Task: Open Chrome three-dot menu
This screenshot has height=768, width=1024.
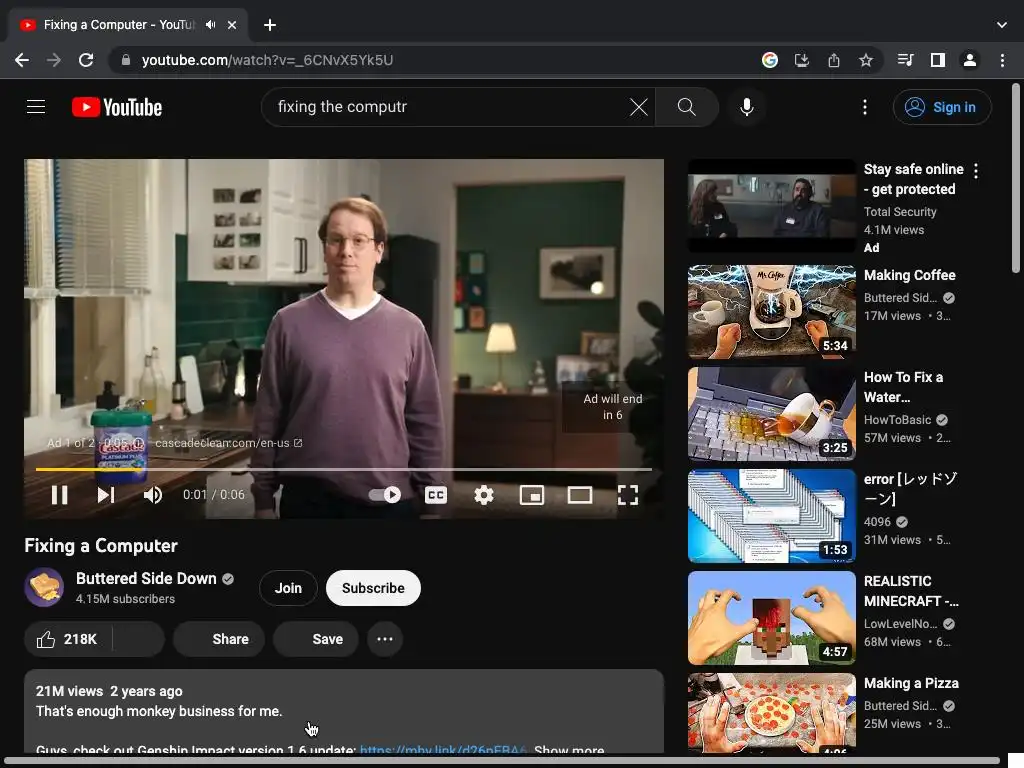Action: click(1002, 60)
